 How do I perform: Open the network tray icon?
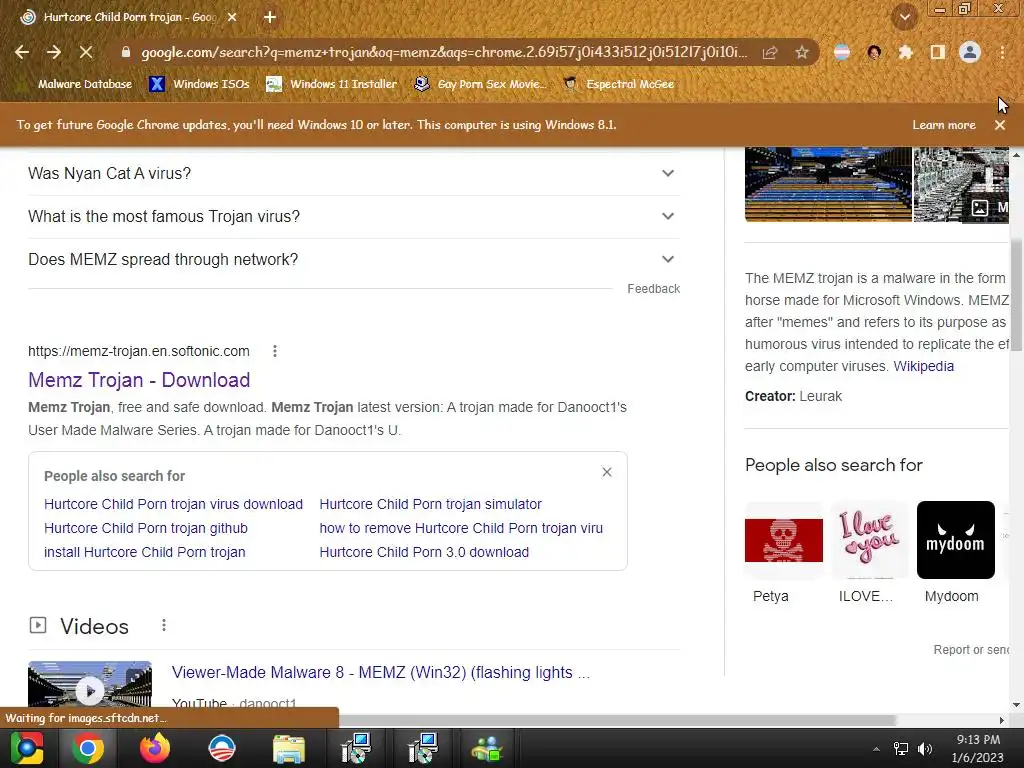[901, 749]
